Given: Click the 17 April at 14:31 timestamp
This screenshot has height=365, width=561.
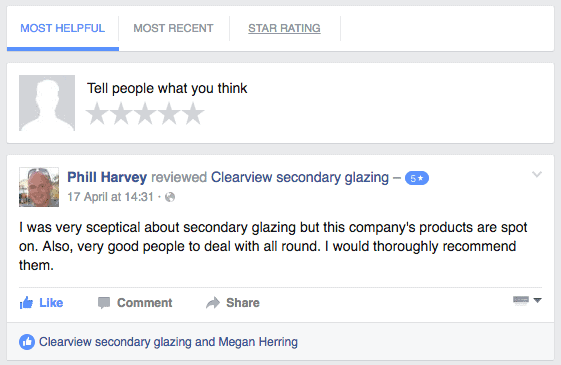Looking at the screenshot, I should (111, 197).
